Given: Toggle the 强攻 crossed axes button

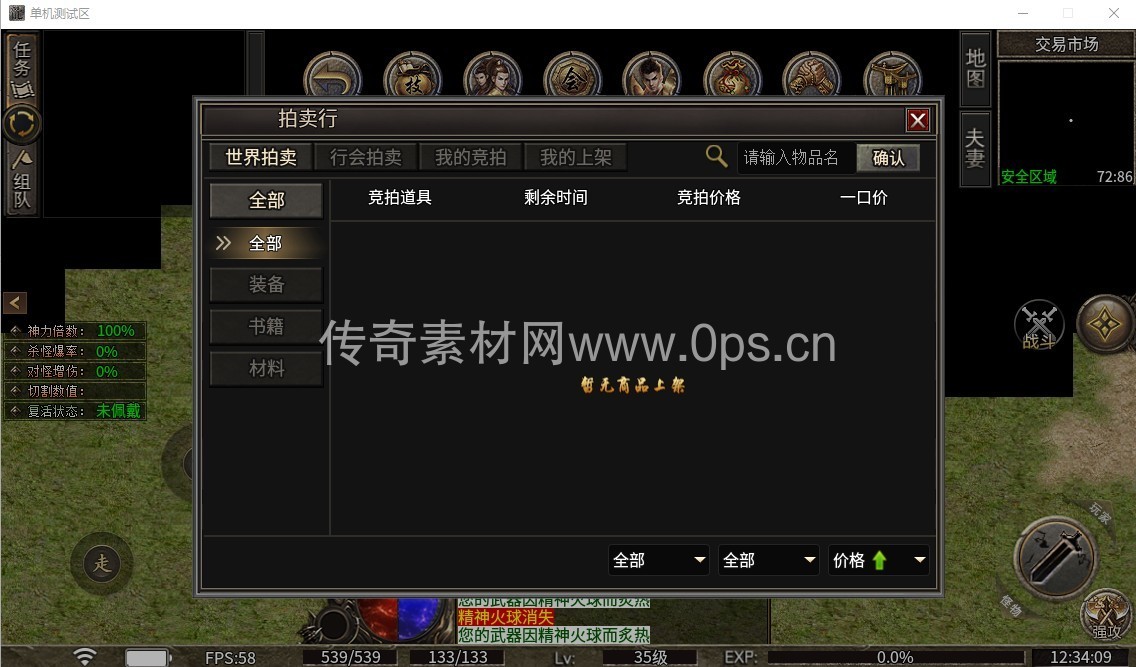Looking at the screenshot, I should [x=1106, y=615].
